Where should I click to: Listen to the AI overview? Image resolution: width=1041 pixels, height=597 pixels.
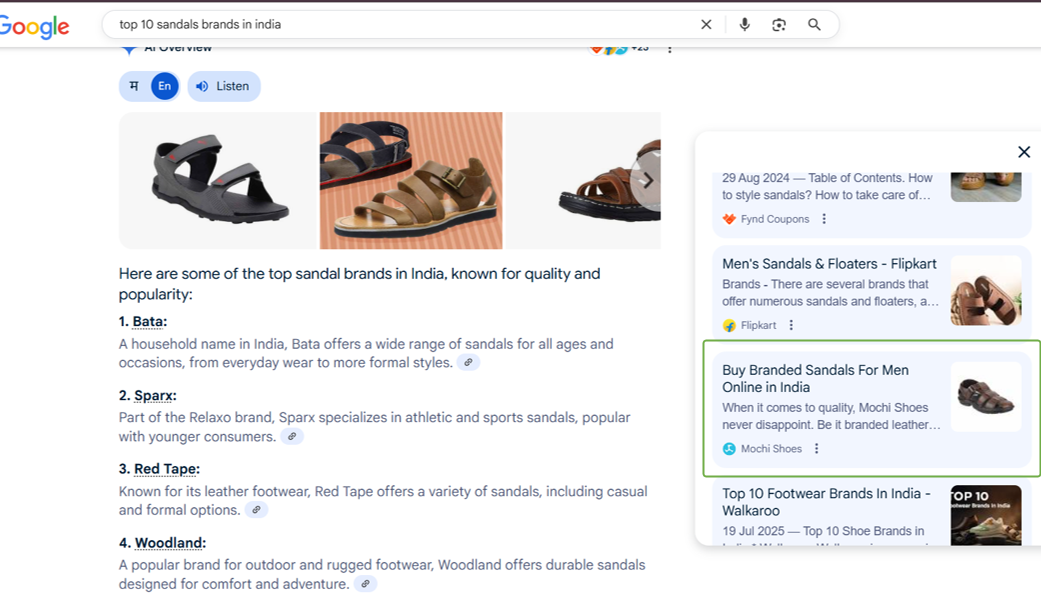pos(223,86)
